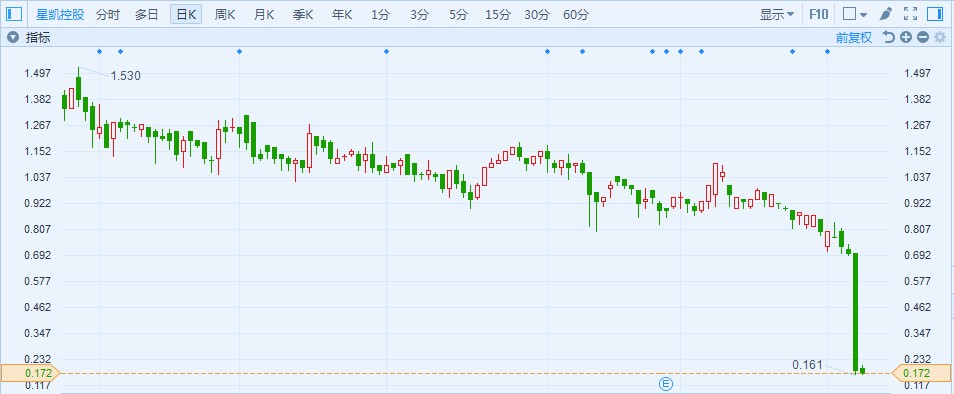Select the 日K daily candlestick tab

pos(186,15)
